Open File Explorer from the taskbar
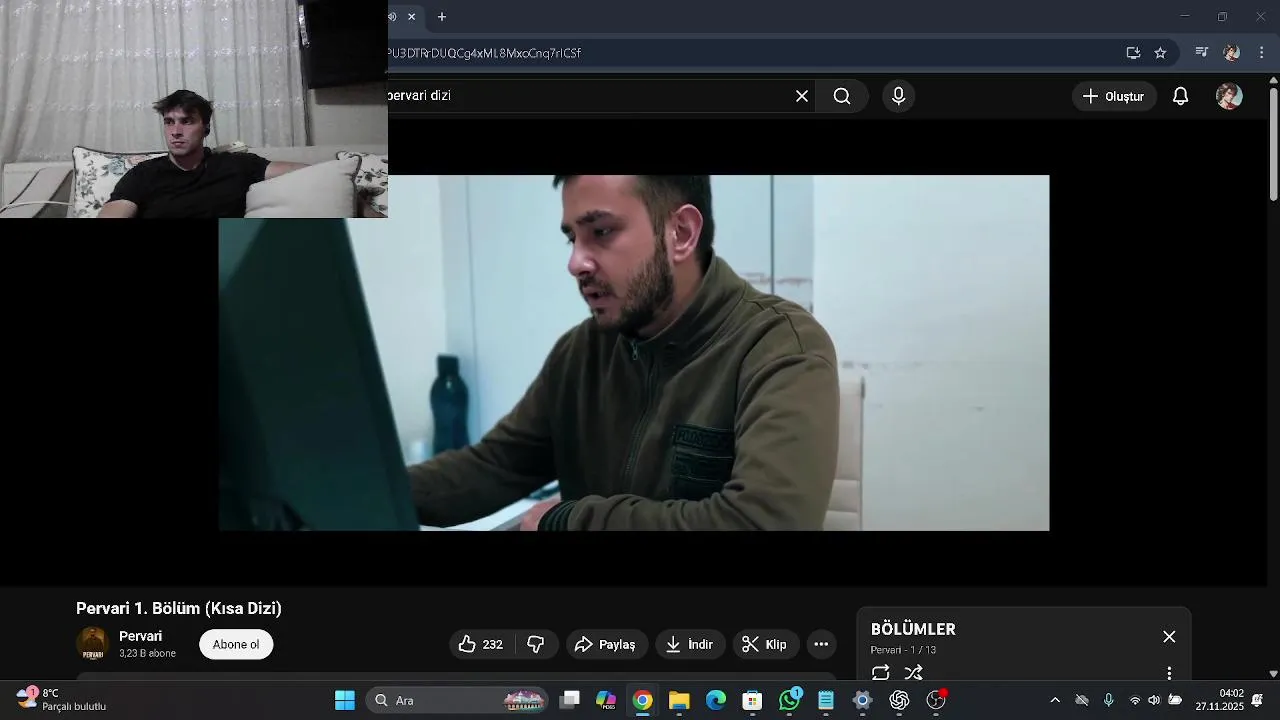This screenshot has width=1280, height=720. point(679,700)
